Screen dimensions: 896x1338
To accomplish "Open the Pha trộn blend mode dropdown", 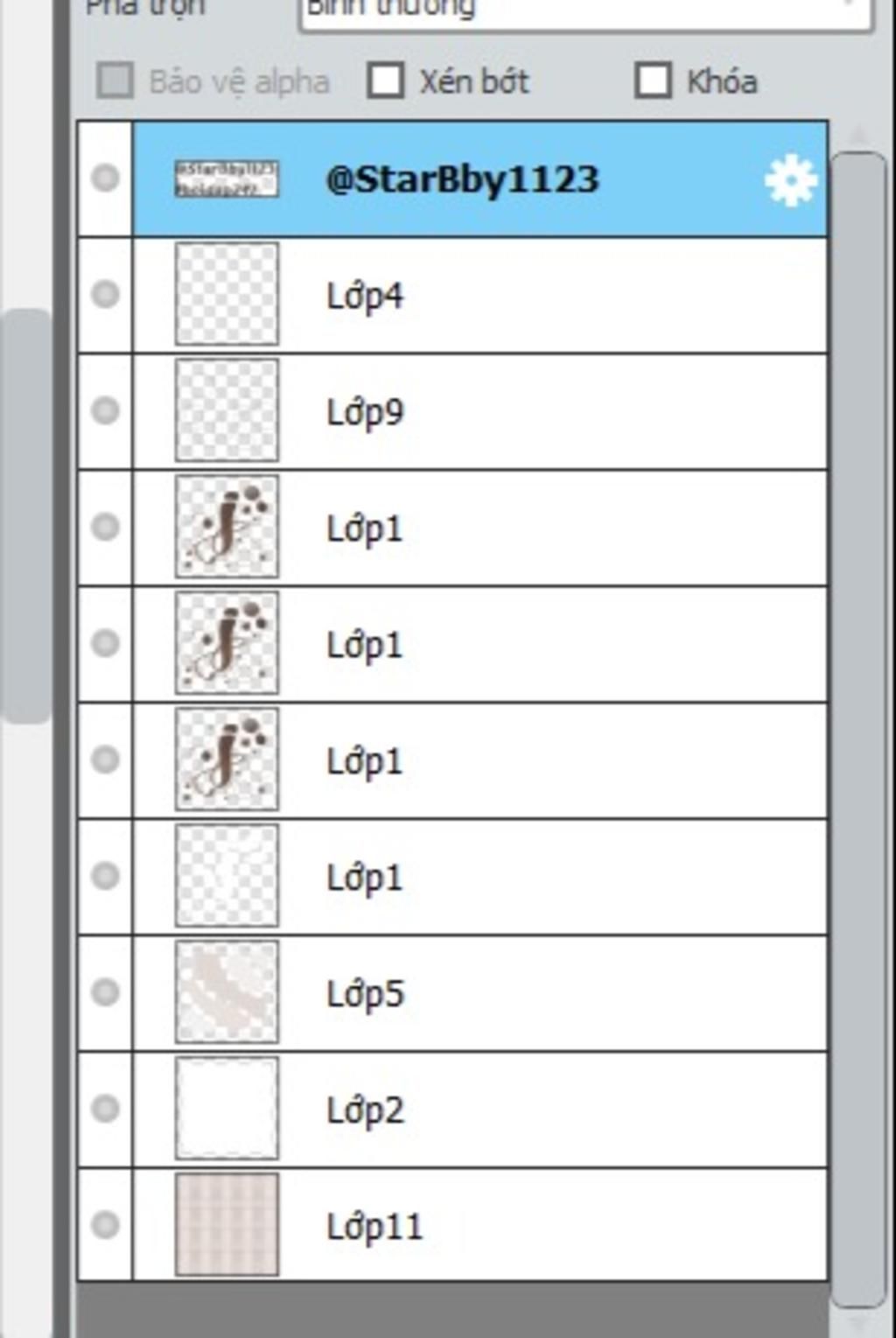I will [x=585, y=12].
